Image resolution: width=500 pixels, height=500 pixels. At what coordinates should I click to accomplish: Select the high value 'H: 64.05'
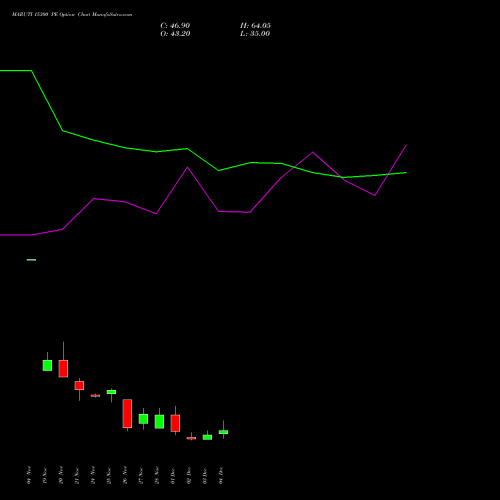point(255,26)
